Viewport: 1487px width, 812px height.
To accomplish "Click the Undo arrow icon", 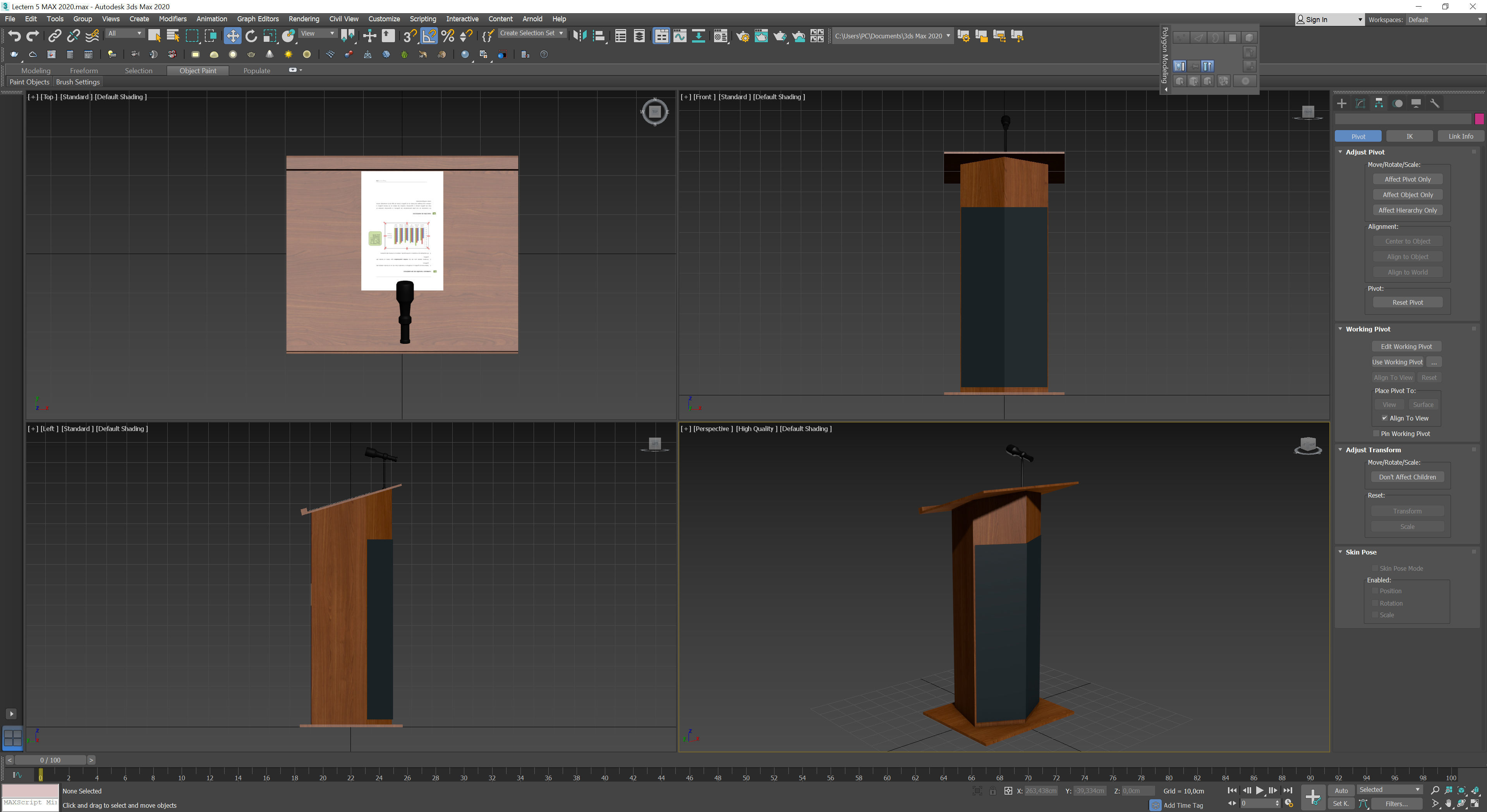I will [x=14, y=36].
